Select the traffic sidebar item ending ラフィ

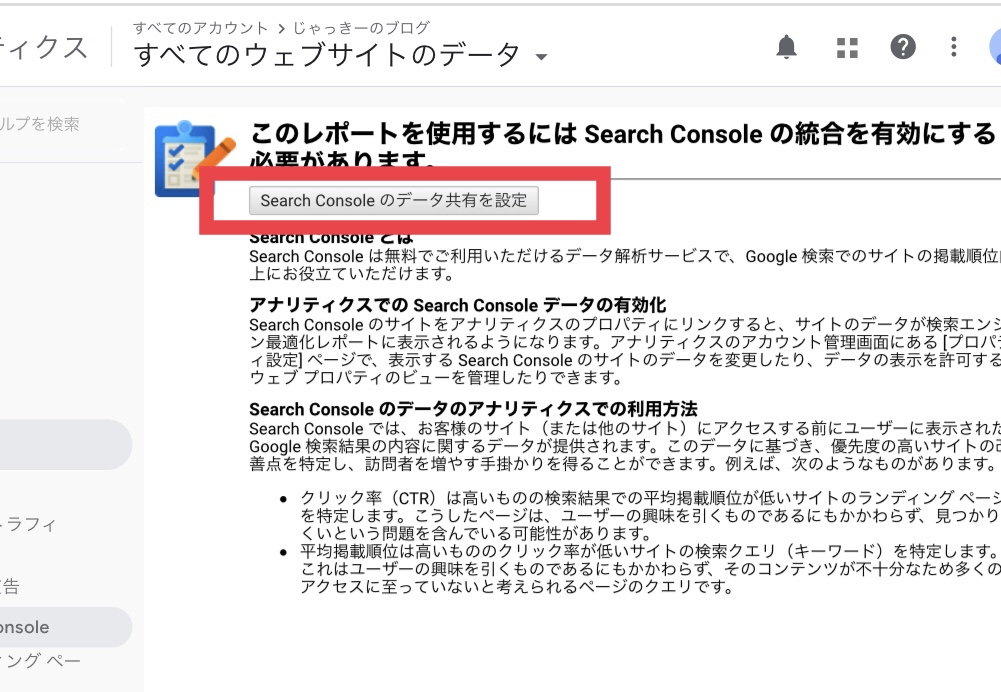[x=29, y=525]
